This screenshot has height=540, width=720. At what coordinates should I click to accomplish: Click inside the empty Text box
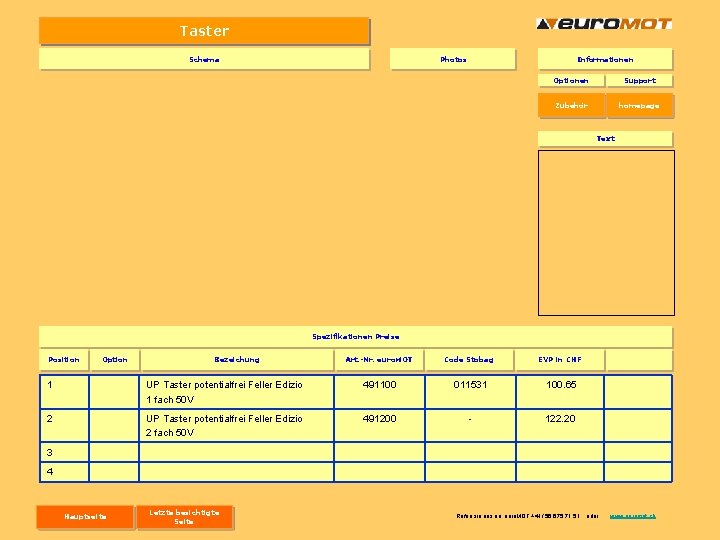pyautogui.click(x=606, y=233)
